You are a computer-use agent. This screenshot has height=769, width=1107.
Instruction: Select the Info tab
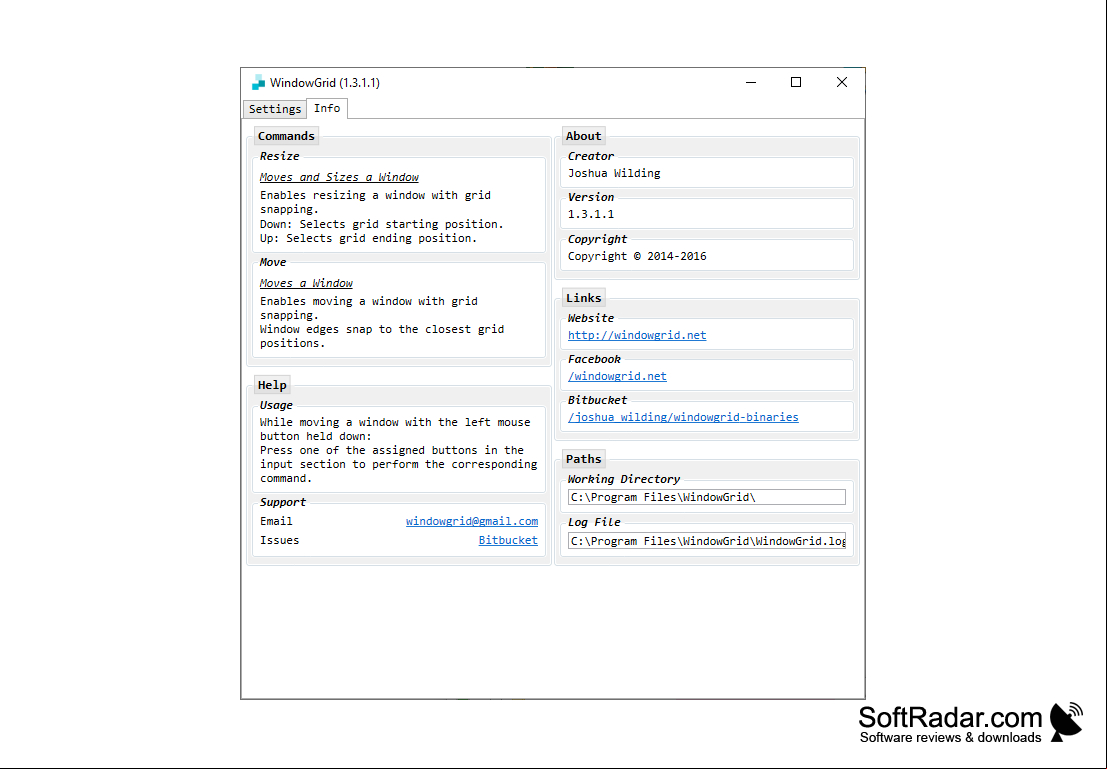(327, 108)
